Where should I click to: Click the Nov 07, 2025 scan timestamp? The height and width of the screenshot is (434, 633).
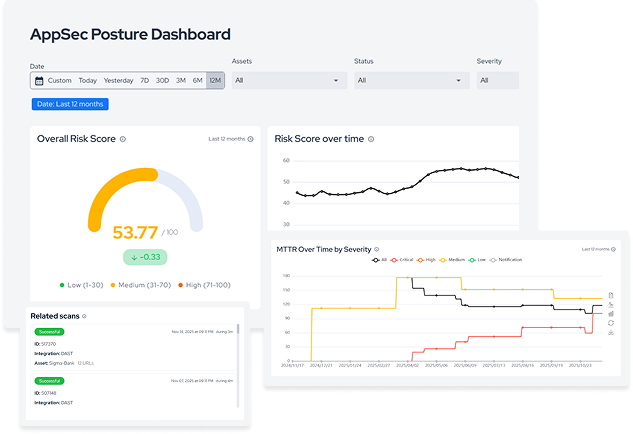coord(192,381)
